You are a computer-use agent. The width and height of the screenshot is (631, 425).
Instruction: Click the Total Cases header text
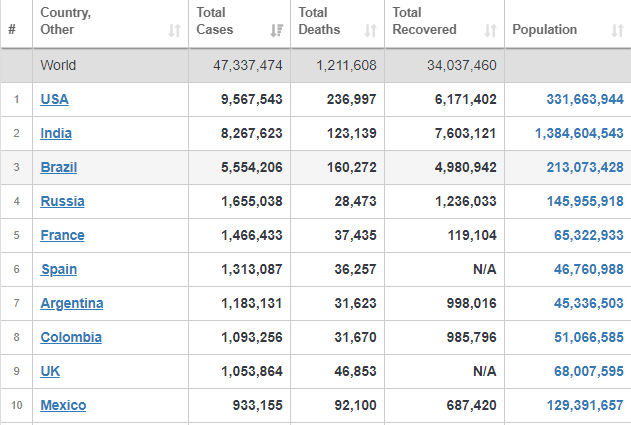coord(214,21)
